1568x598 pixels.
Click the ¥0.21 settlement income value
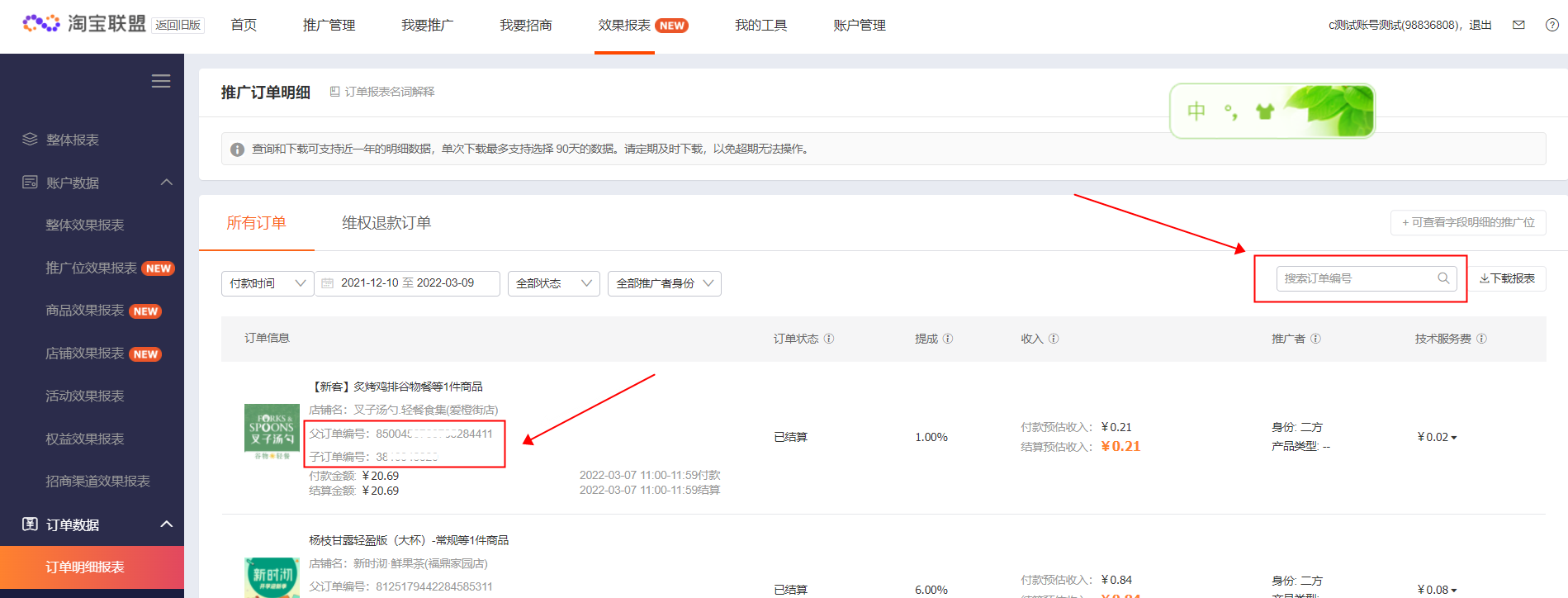point(1120,446)
